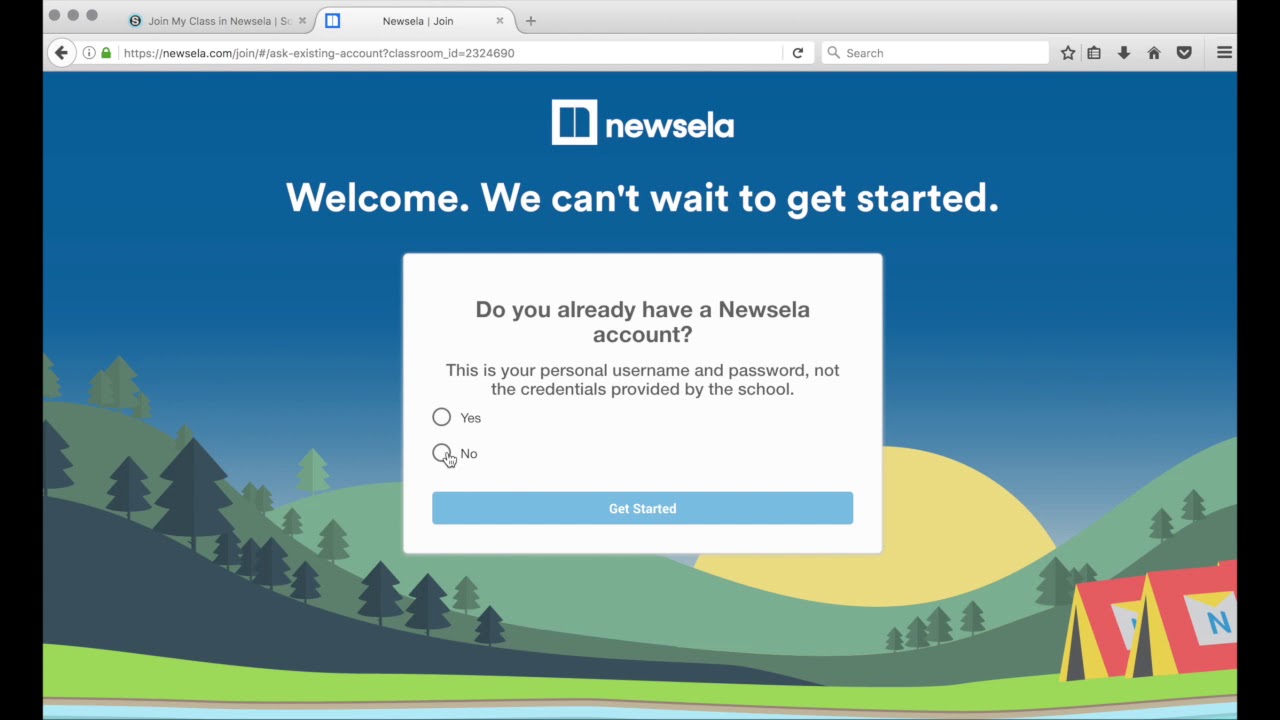
Task: Select the No radio button
Action: (x=442, y=453)
